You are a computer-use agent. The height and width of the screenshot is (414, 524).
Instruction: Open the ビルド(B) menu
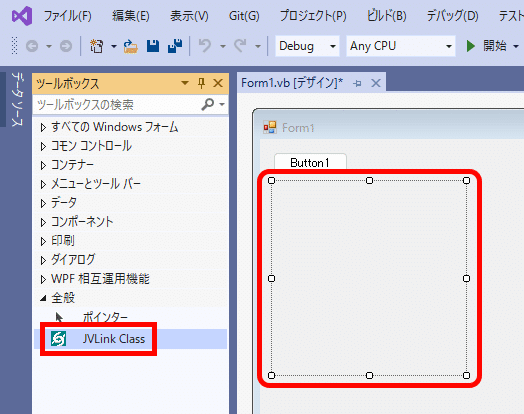pos(387,16)
